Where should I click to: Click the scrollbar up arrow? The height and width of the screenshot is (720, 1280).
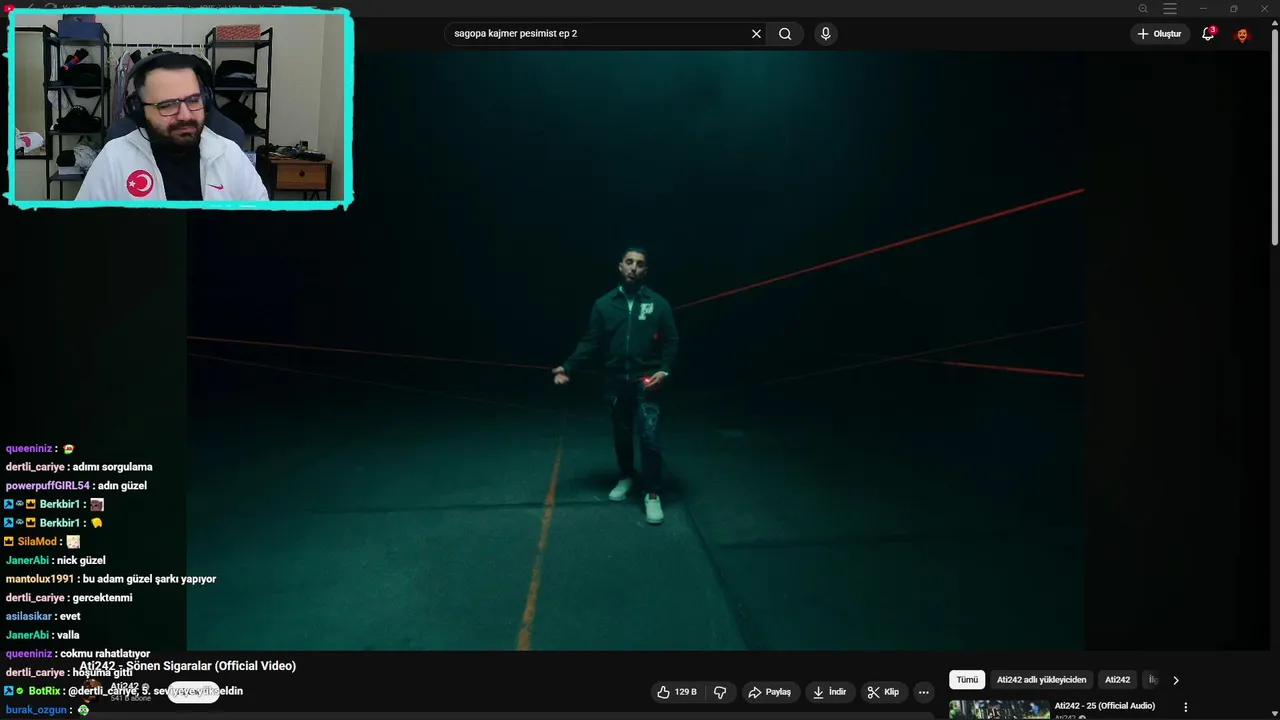1274,23
